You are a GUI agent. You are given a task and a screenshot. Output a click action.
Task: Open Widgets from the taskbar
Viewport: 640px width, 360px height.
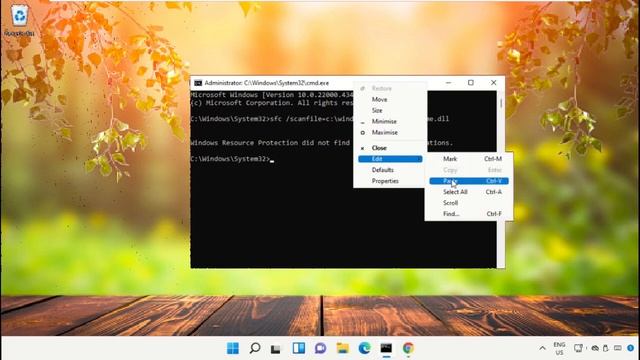coord(299,348)
